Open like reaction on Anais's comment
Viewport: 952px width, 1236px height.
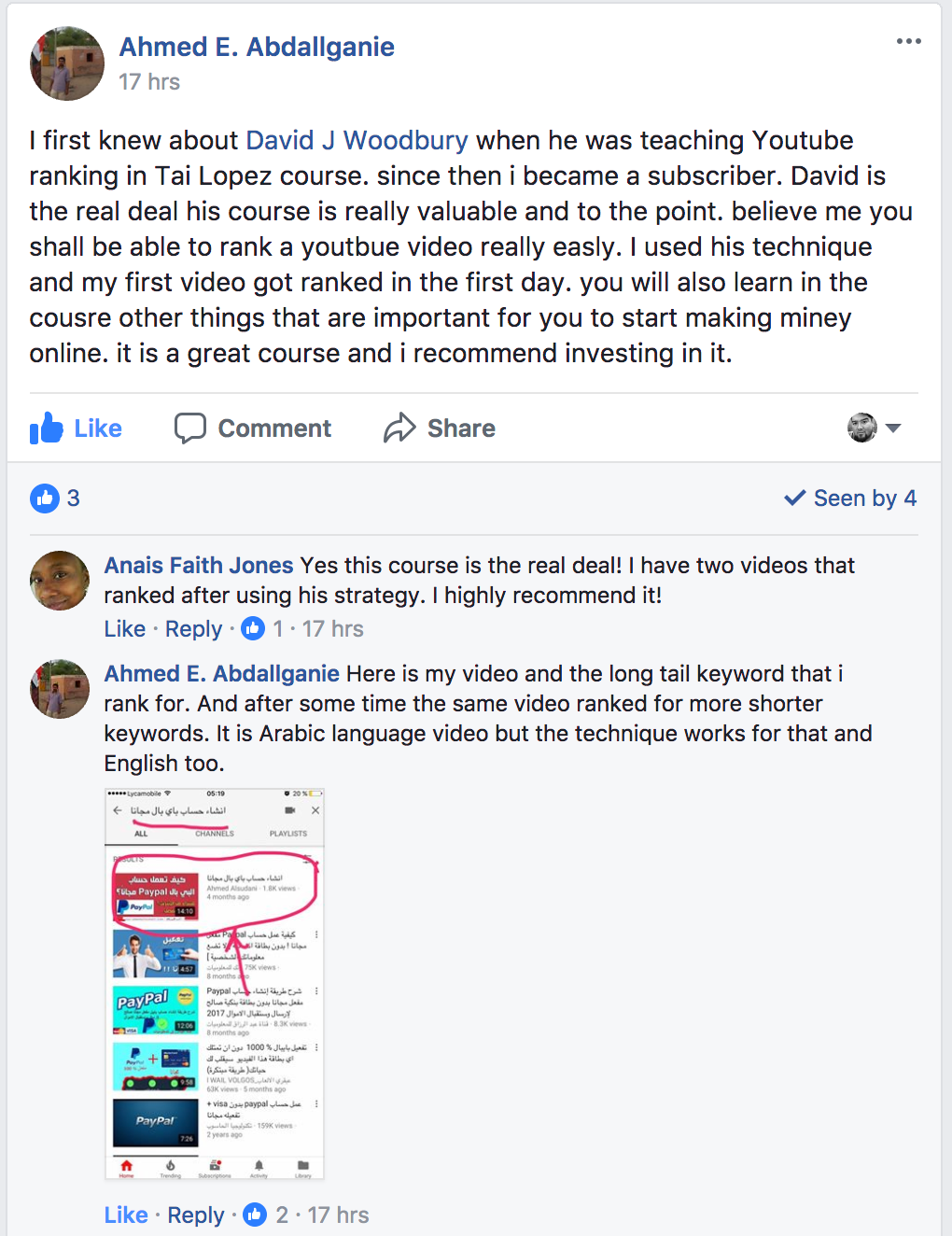[253, 628]
